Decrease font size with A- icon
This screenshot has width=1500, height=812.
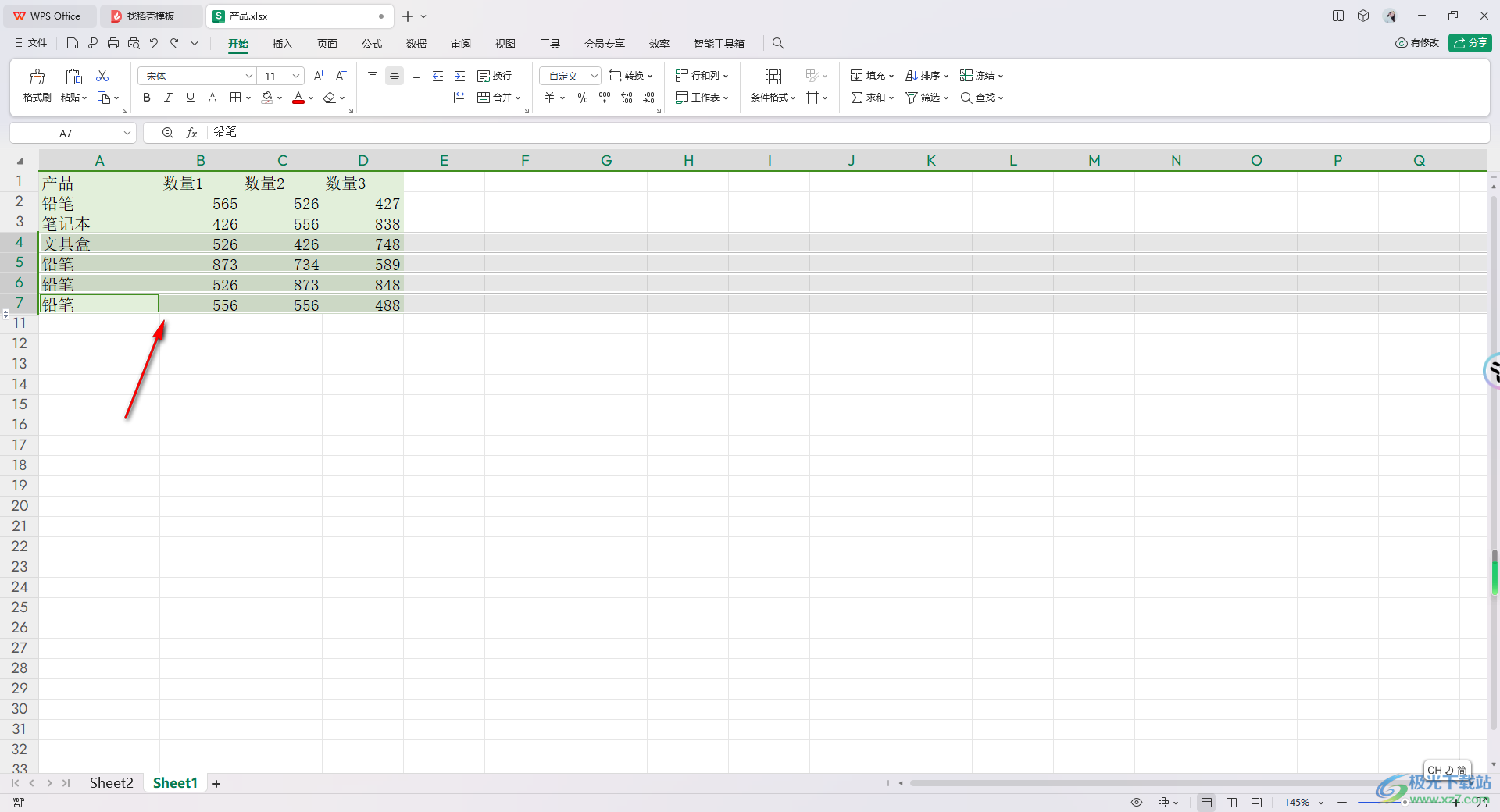pyautogui.click(x=341, y=76)
